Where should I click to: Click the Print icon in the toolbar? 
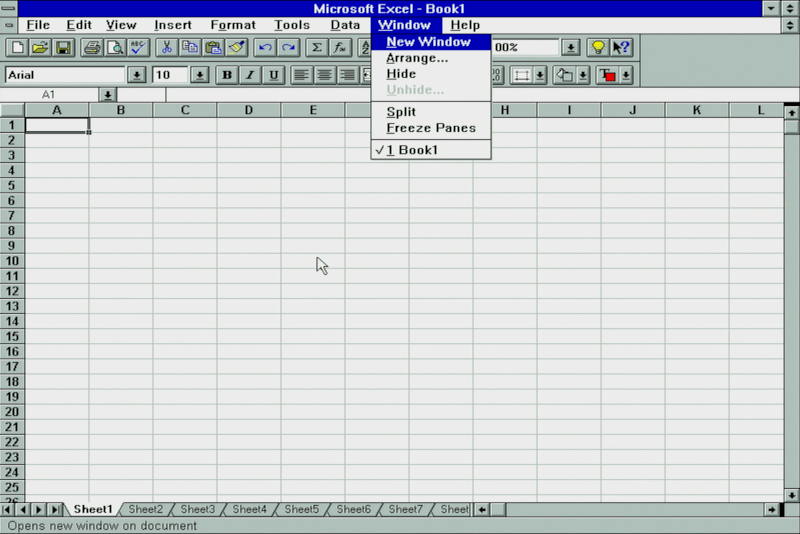tap(92, 47)
